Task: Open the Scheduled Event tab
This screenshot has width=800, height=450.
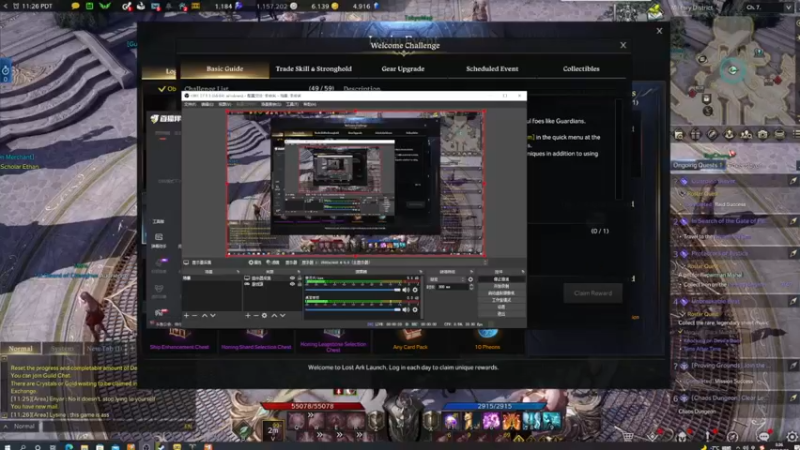Action: [x=492, y=69]
